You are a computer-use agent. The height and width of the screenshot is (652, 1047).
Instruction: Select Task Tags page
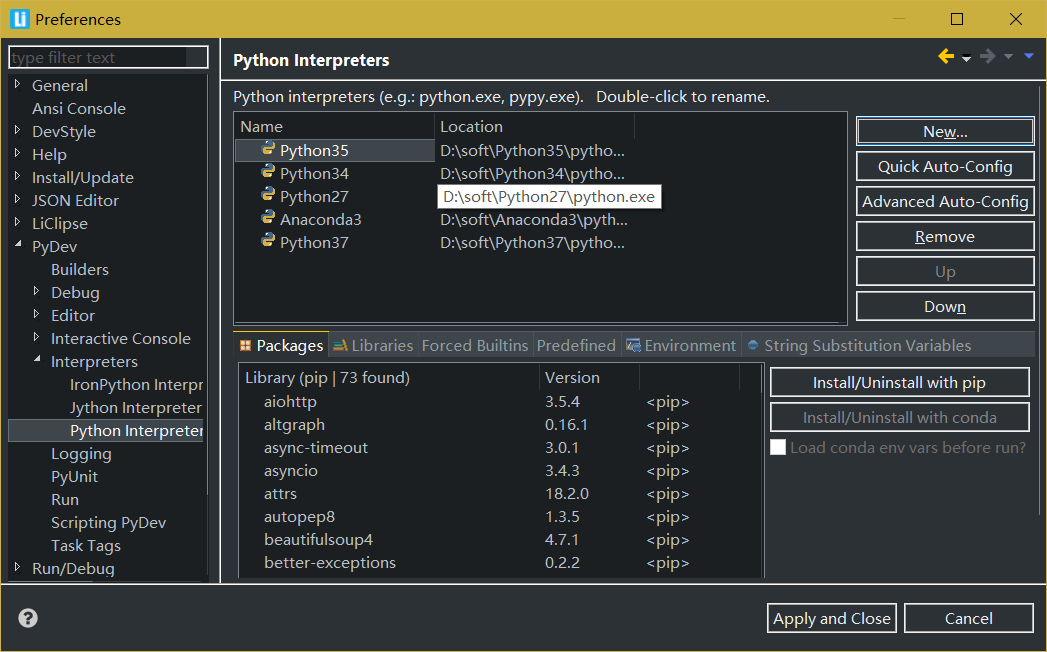tap(85, 546)
